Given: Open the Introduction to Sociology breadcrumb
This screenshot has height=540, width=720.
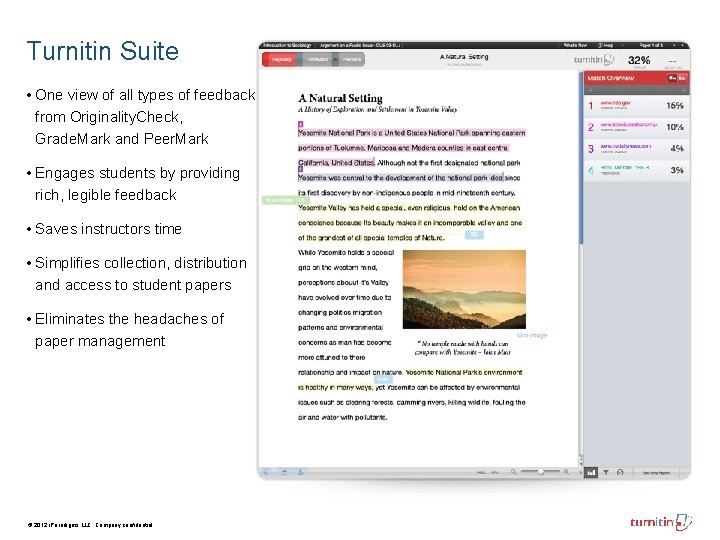Looking at the screenshot, I should click(287, 45).
